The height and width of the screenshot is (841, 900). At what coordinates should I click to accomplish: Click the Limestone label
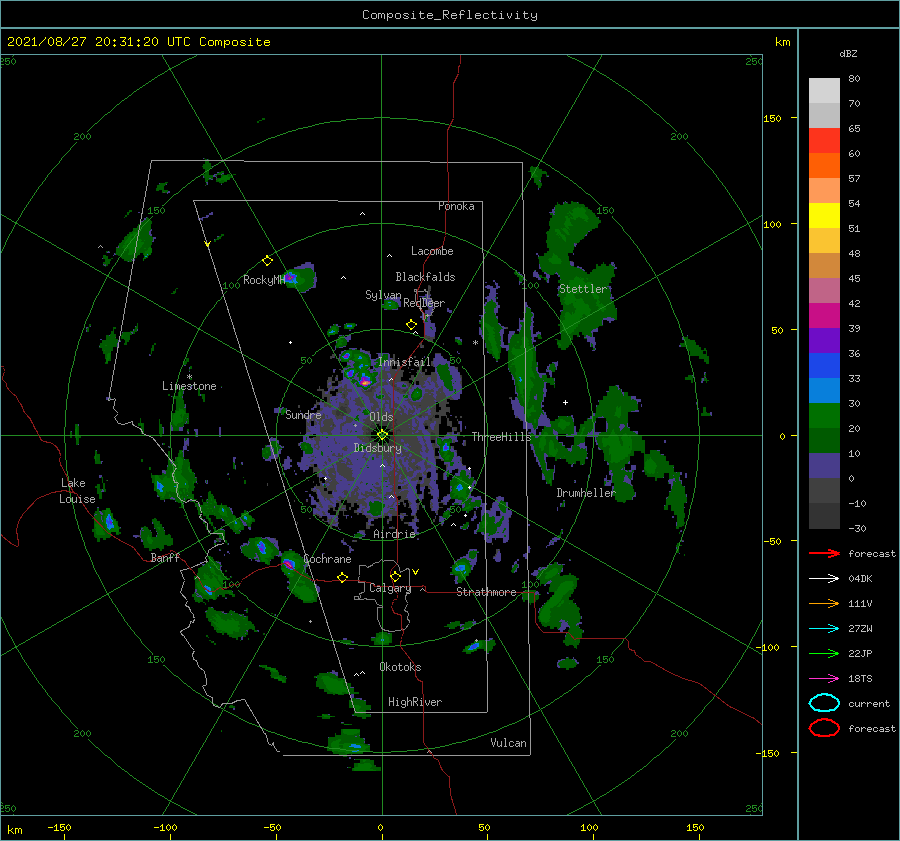[x=189, y=386]
